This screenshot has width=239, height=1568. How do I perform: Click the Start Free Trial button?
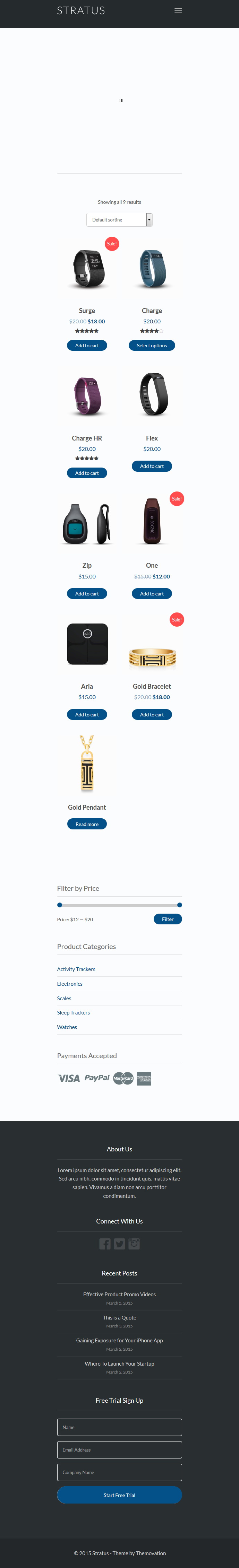(119, 1494)
